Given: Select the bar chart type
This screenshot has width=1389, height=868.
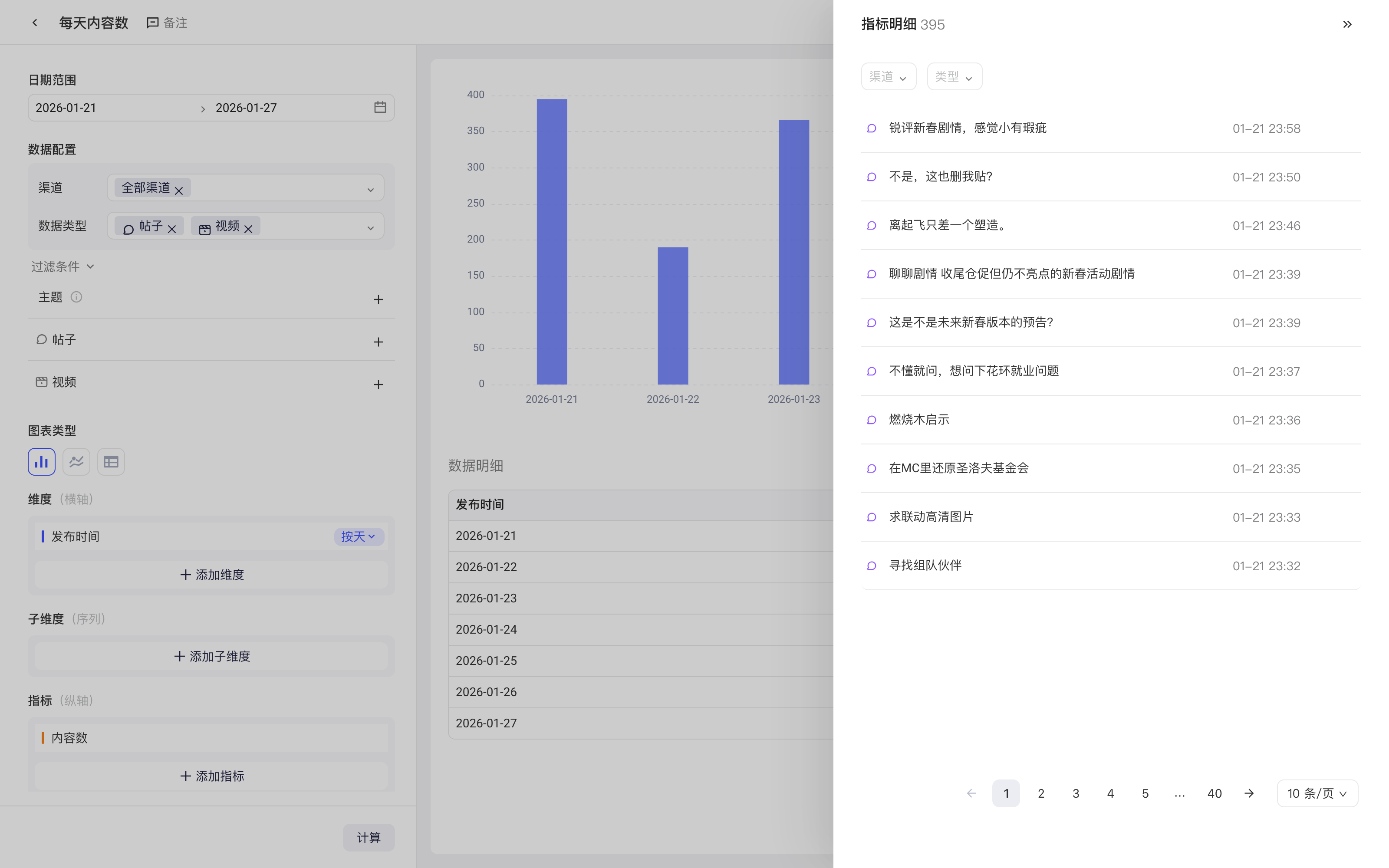Looking at the screenshot, I should click(x=41, y=461).
